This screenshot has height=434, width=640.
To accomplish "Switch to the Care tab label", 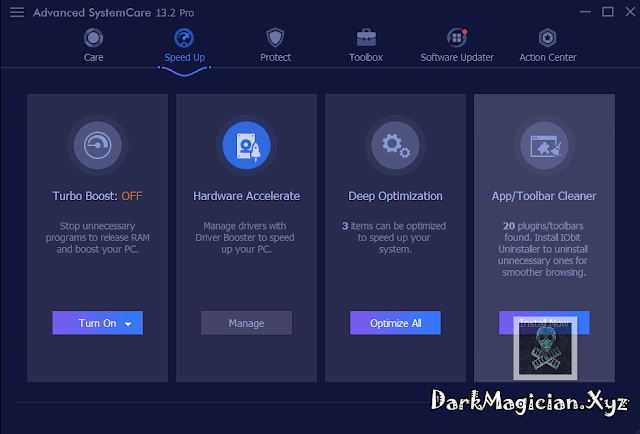I will tap(93, 58).
